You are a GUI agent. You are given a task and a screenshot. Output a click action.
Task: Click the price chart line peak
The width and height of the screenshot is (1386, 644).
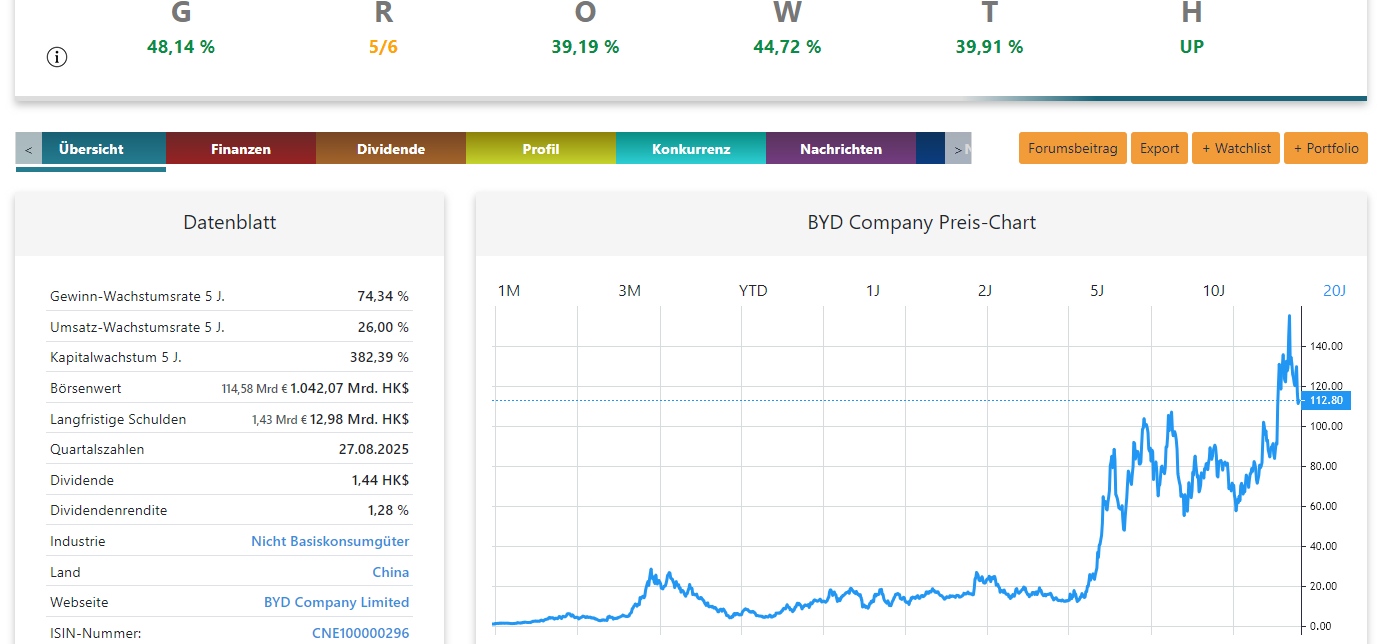(x=1288, y=317)
